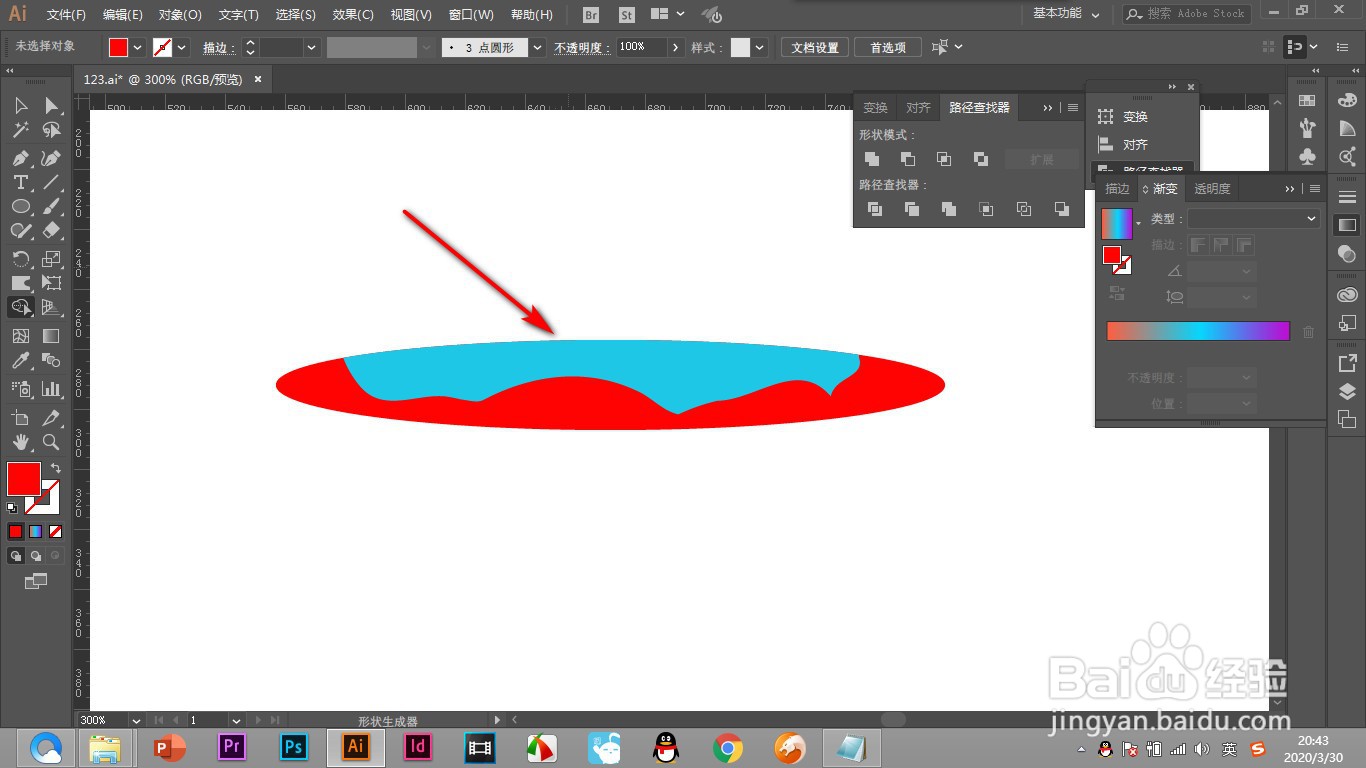Image resolution: width=1366 pixels, height=768 pixels.
Task: Pick the Gradient tool in toolbox
Action: click(51, 336)
